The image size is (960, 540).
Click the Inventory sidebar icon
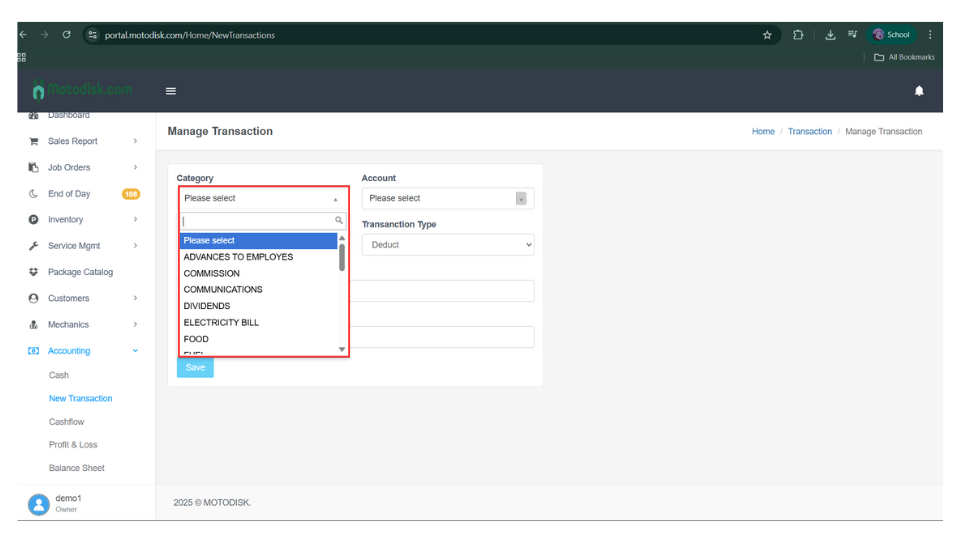pos(34,219)
